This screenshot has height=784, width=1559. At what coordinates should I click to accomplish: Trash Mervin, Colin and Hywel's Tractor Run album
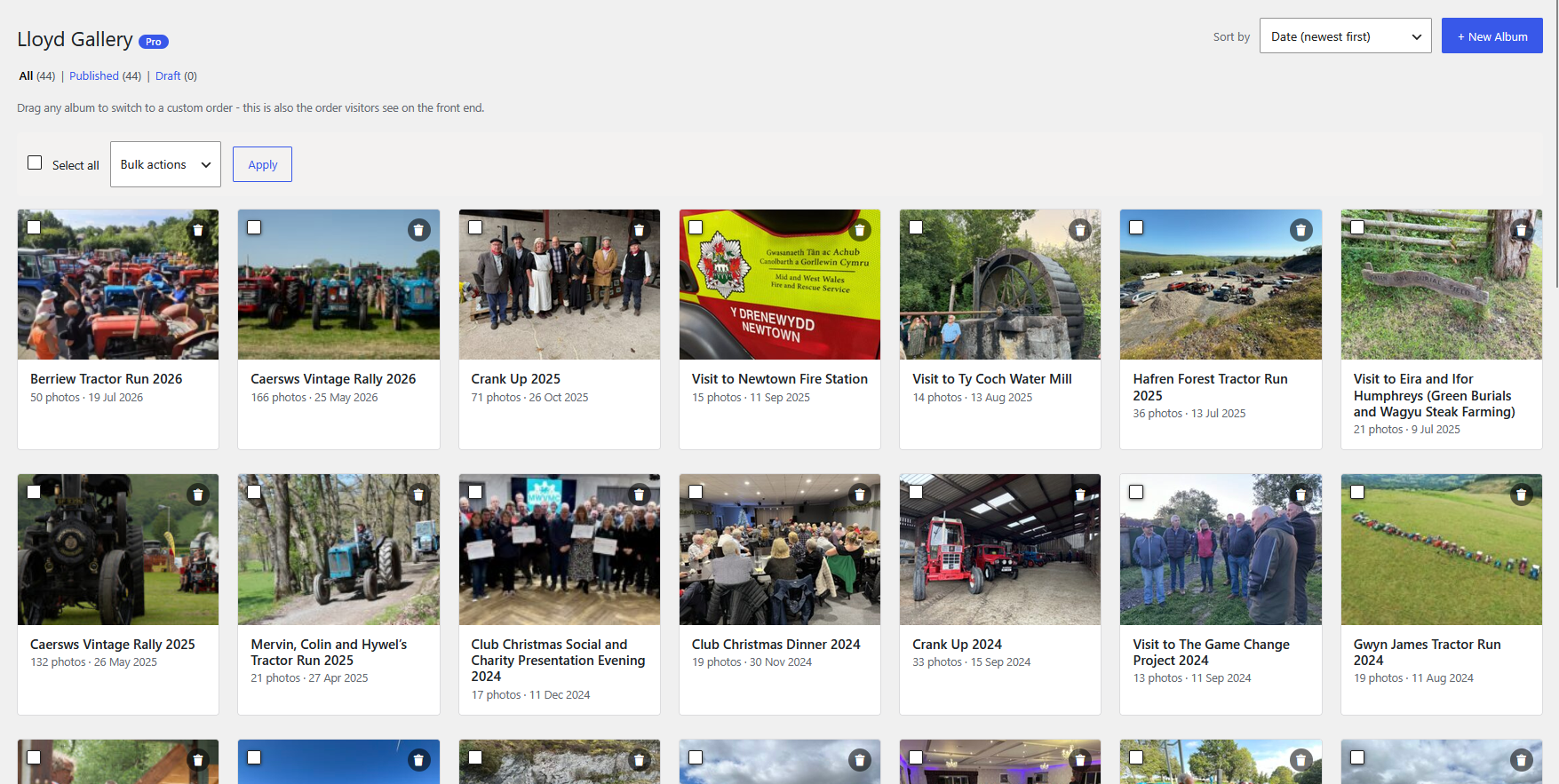tap(419, 495)
